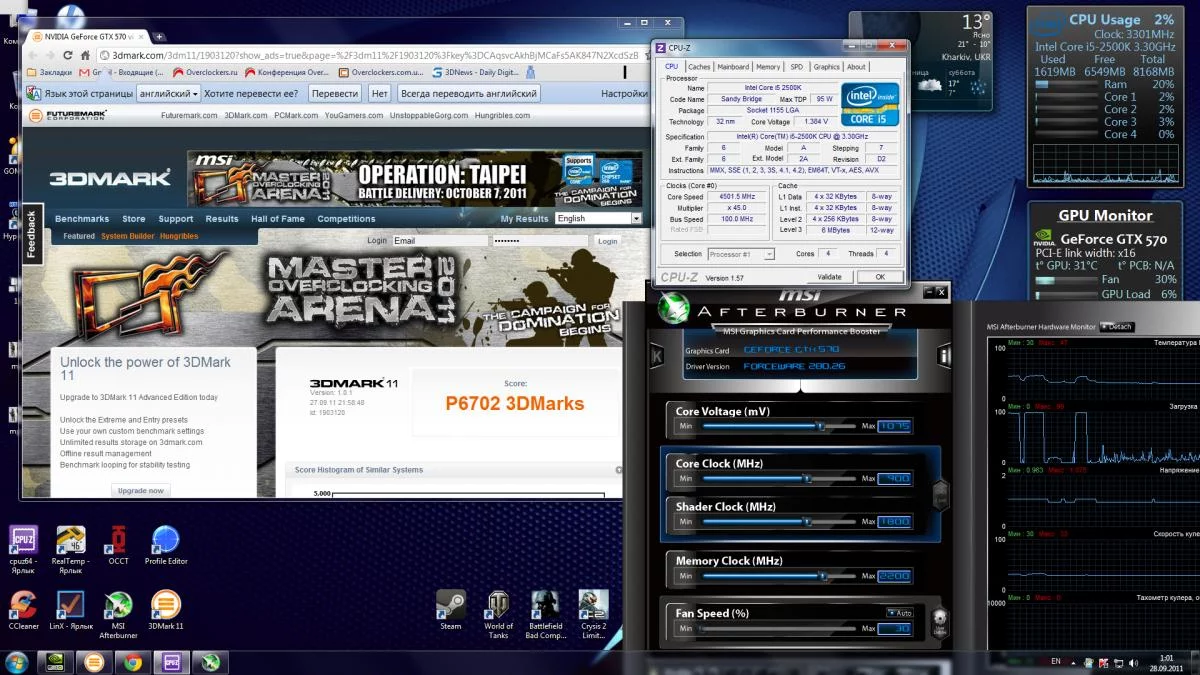Toggle the Auto fan speed button
This screenshot has height=675, width=1200.
coord(899,612)
